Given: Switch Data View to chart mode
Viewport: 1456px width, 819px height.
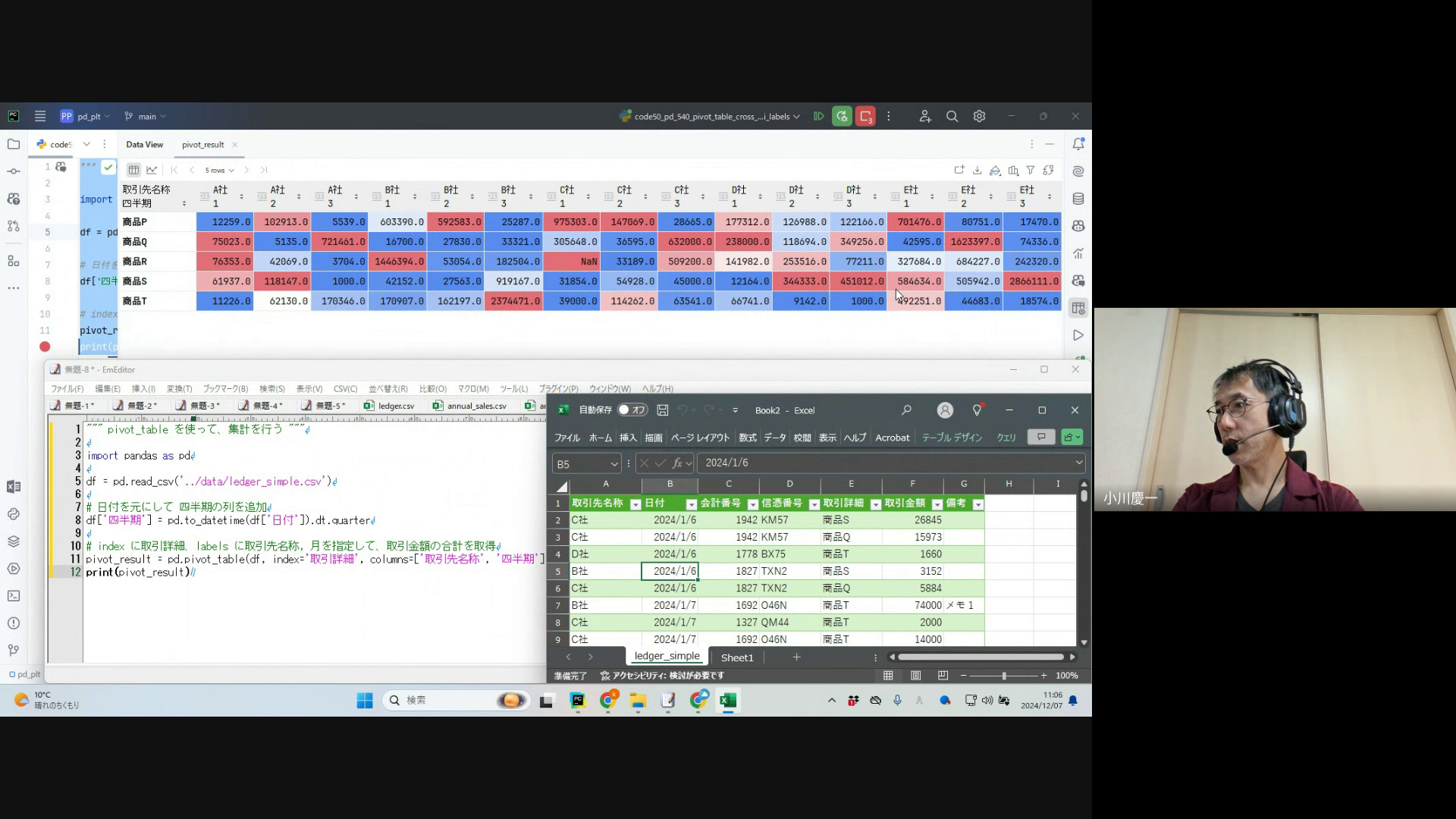Looking at the screenshot, I should click(152, 171).
